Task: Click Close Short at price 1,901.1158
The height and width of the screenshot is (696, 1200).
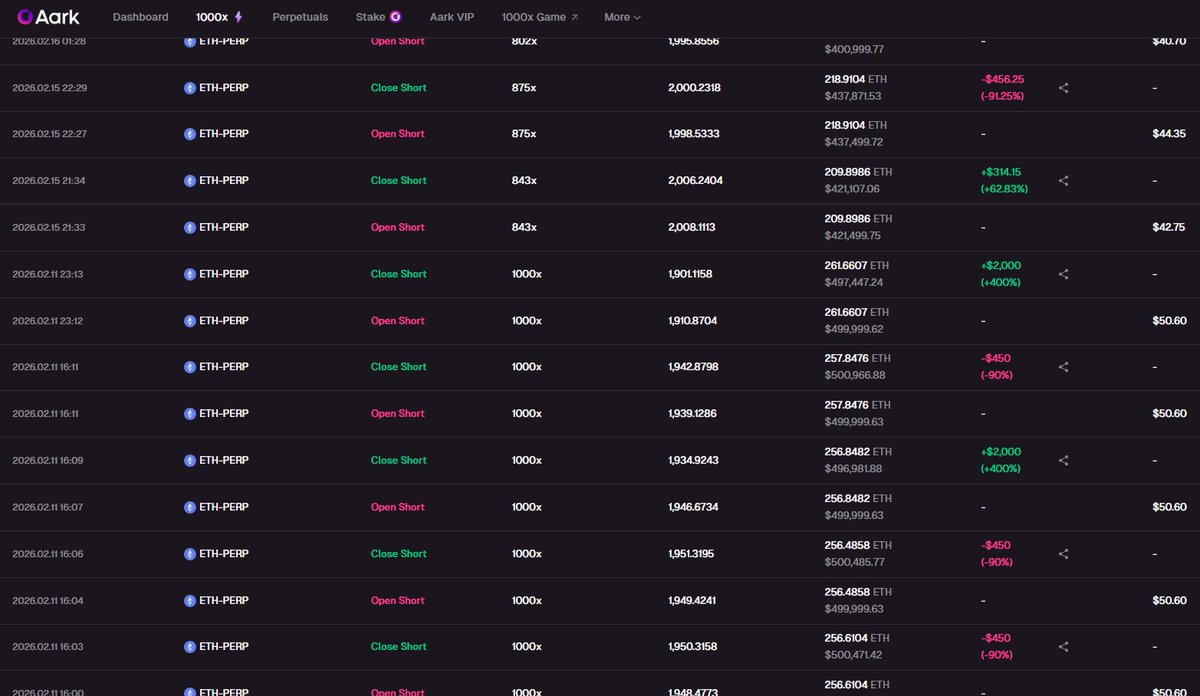Action: point(398,274)
